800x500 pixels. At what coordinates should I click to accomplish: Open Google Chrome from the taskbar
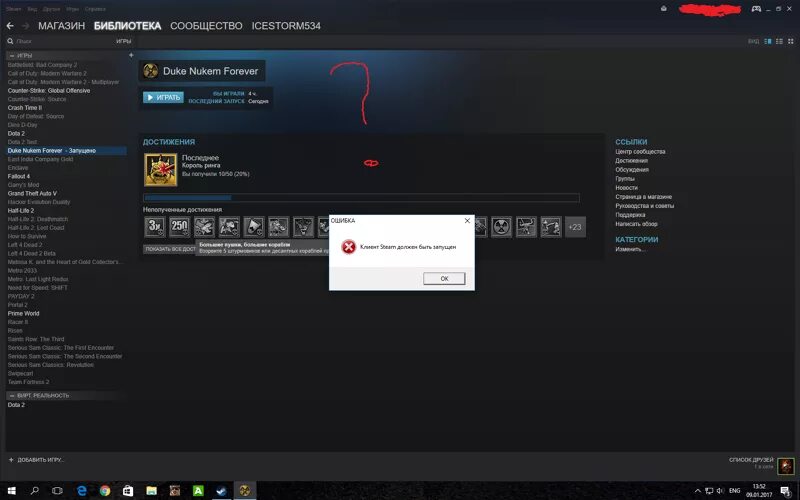click(x=105, y=491)
